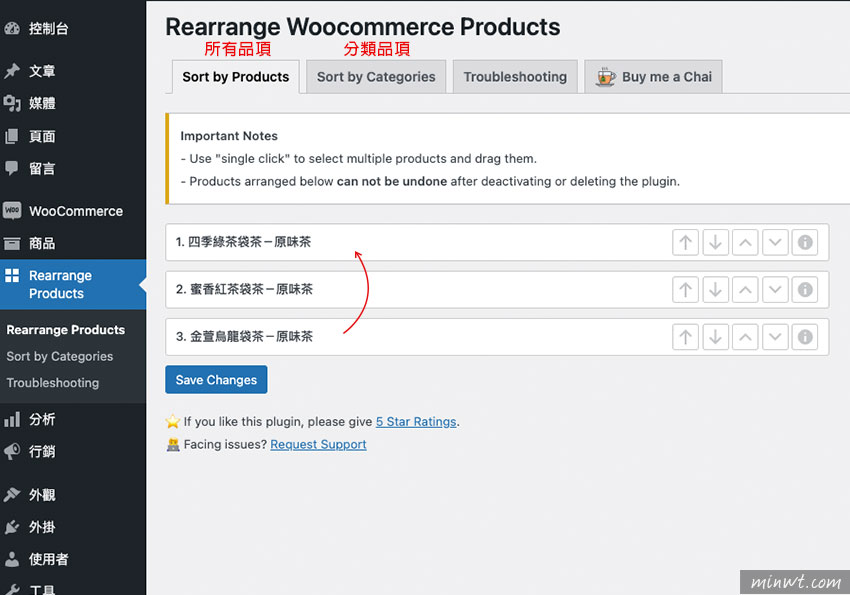Click the user icon beside 使用者
This screenshot has height=595, width=850.
pyautogui.click(x=12, y=559)
